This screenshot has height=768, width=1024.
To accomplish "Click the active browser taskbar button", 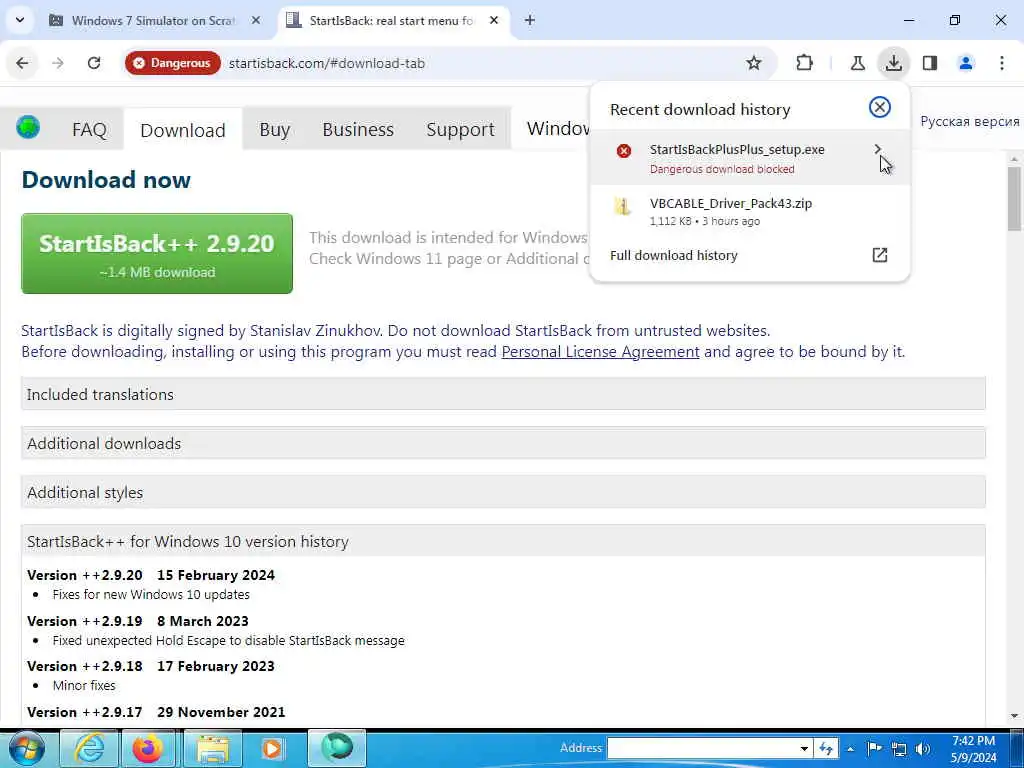I will 337,748.
